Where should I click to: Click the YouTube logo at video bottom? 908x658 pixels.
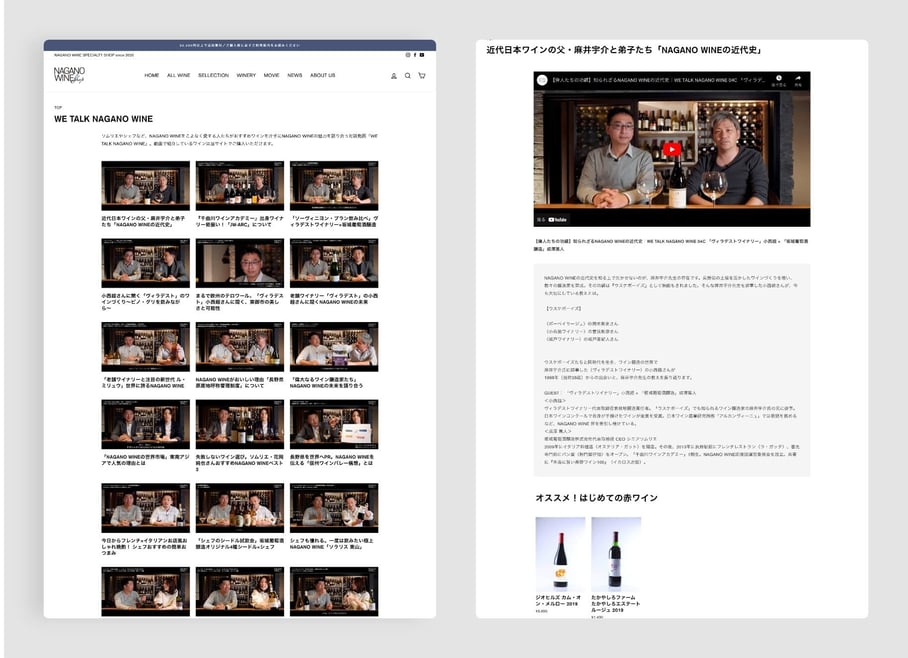coord(558,220)
